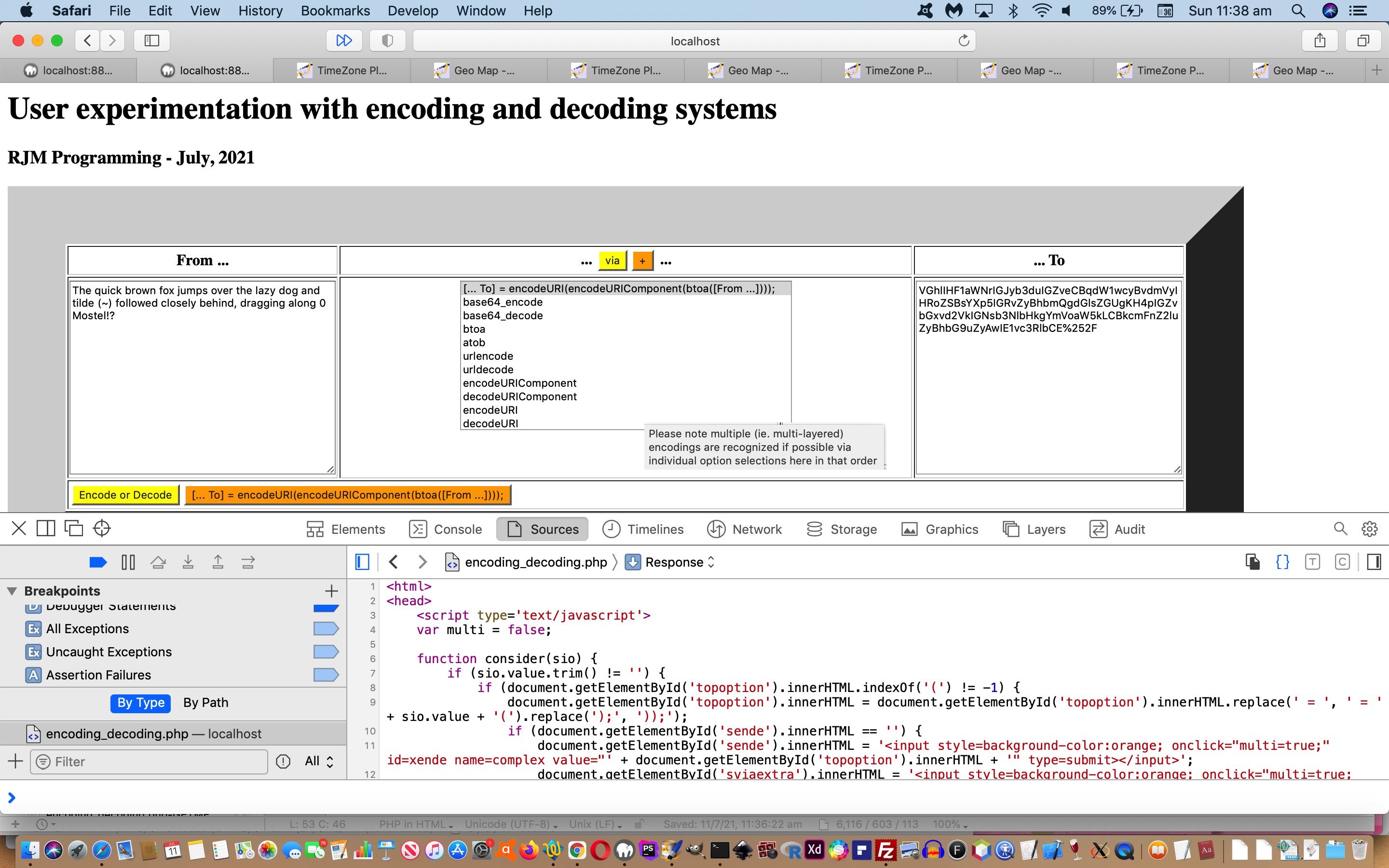Click the yellow via button
The image size is (1389, 868).
pyautogui.click(x=612, y=260)
